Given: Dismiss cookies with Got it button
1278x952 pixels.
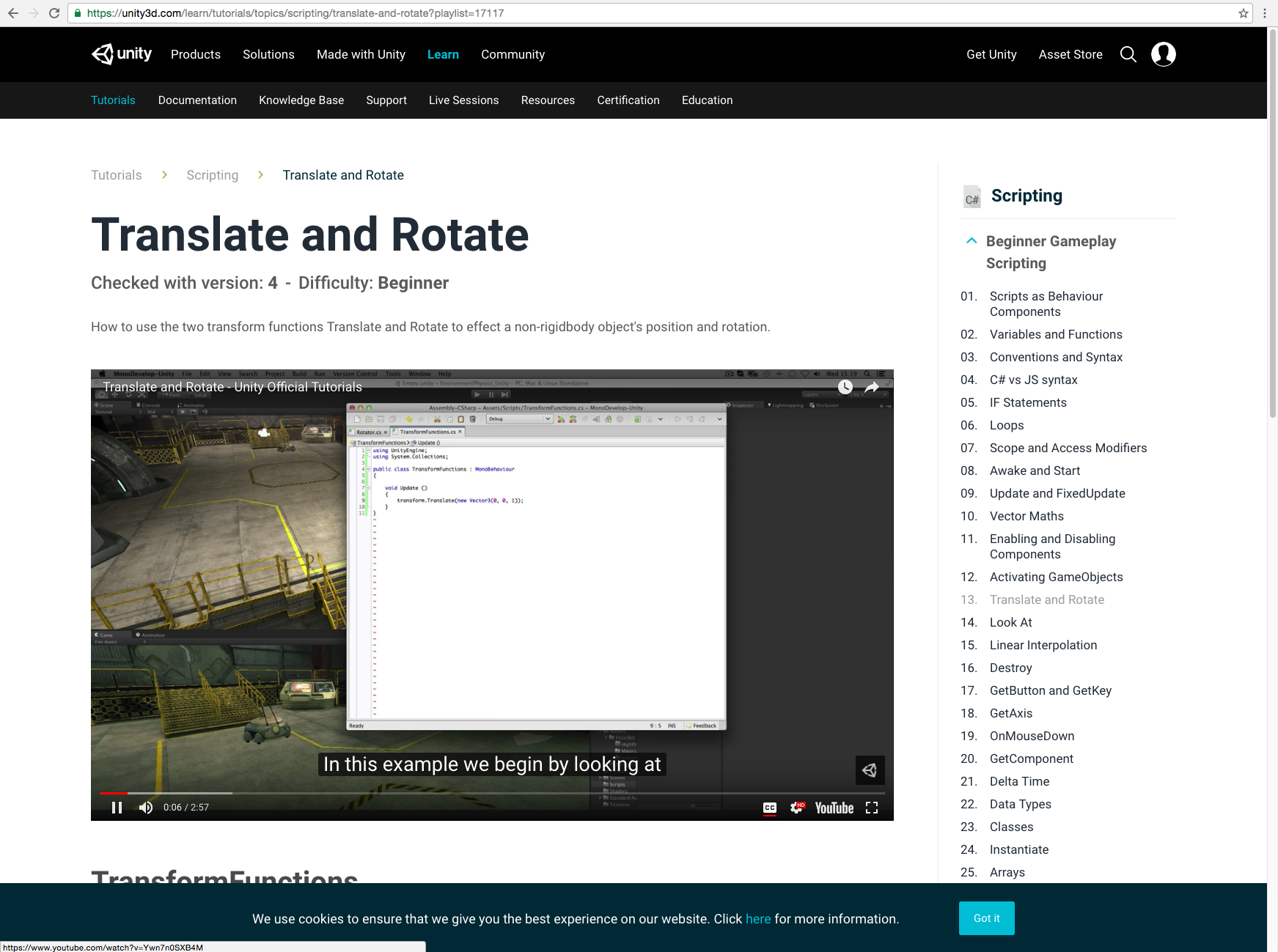Looking at the screenshot, I should [986, 918].
